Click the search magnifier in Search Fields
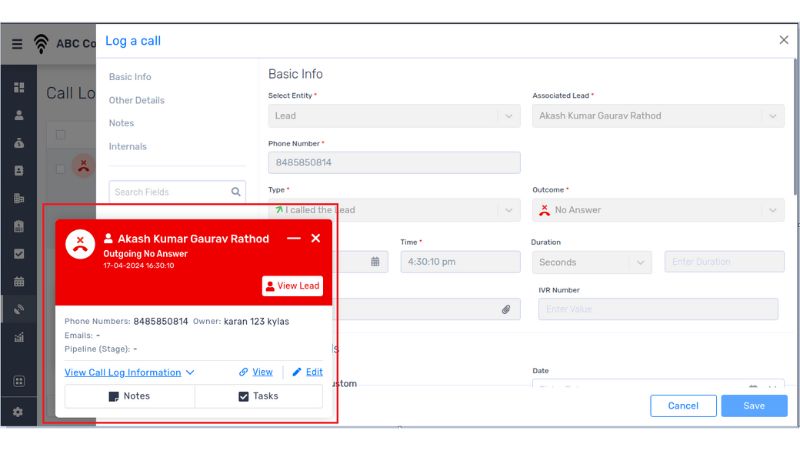 (236, 192)
